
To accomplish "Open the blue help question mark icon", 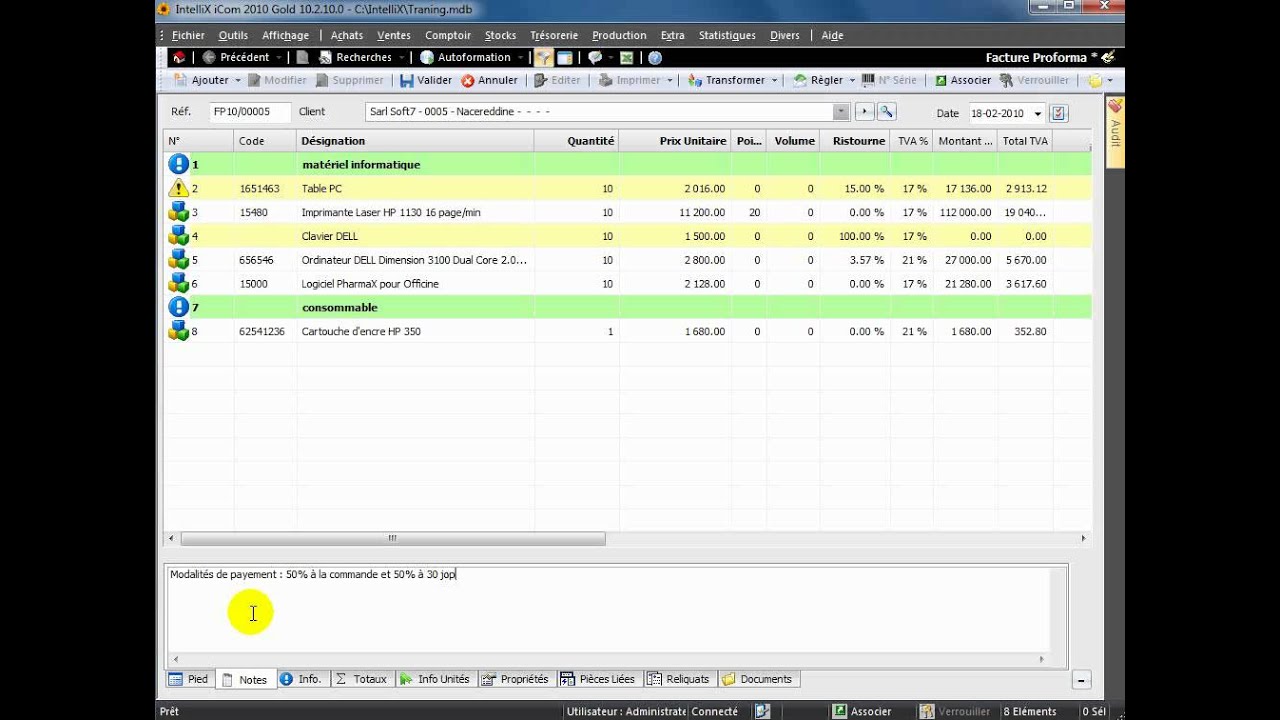I will [x=655, y=58].
